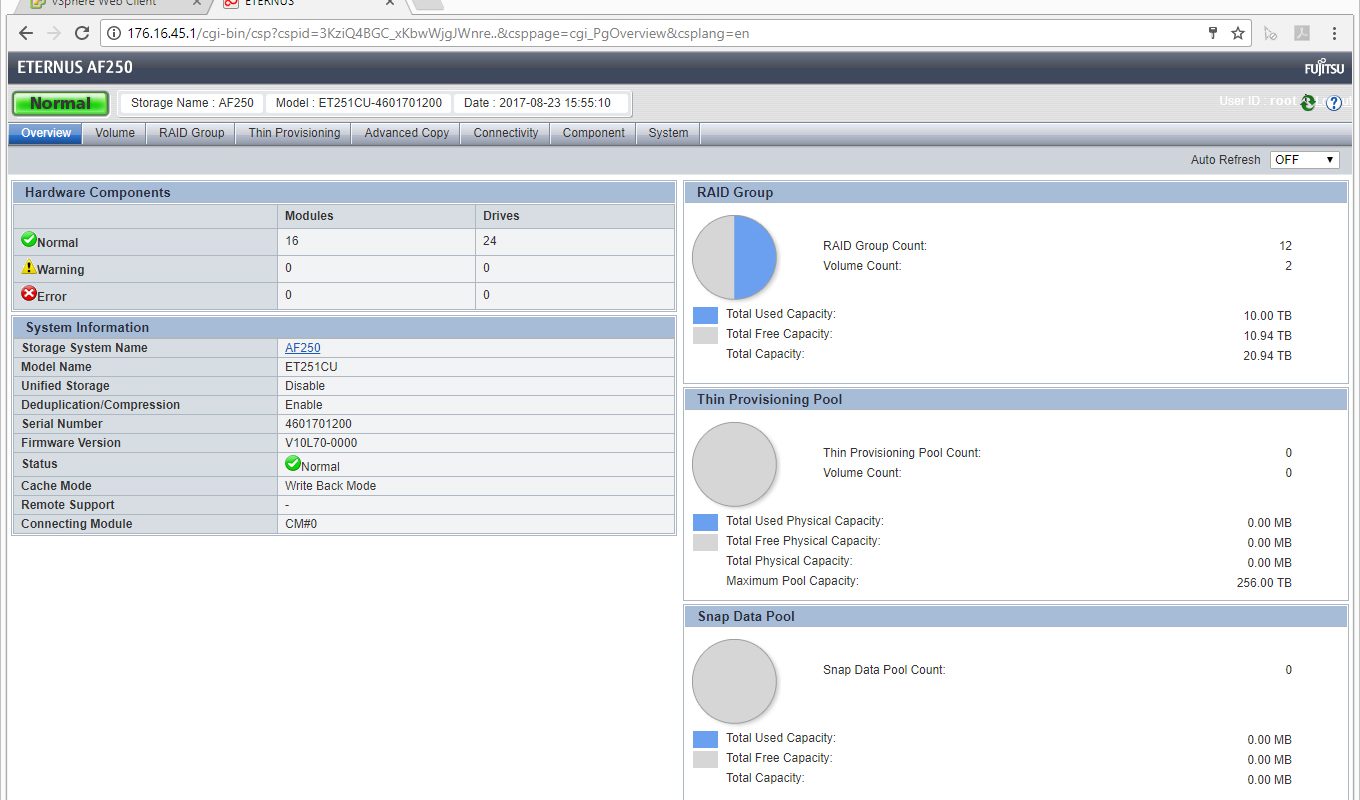Image resolution: width=1360 pixels, height=800 pixels.
Task: Click the green Normal status button
Action: [x=60, y=103]
